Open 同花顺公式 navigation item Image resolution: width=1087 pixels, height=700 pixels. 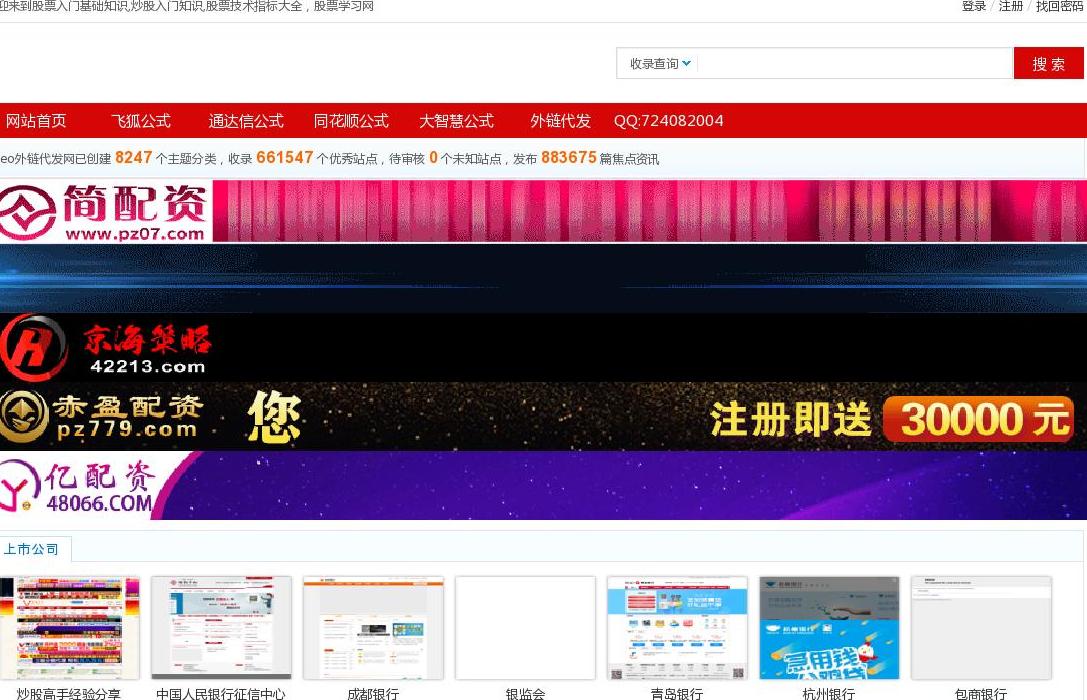[351, 121]
